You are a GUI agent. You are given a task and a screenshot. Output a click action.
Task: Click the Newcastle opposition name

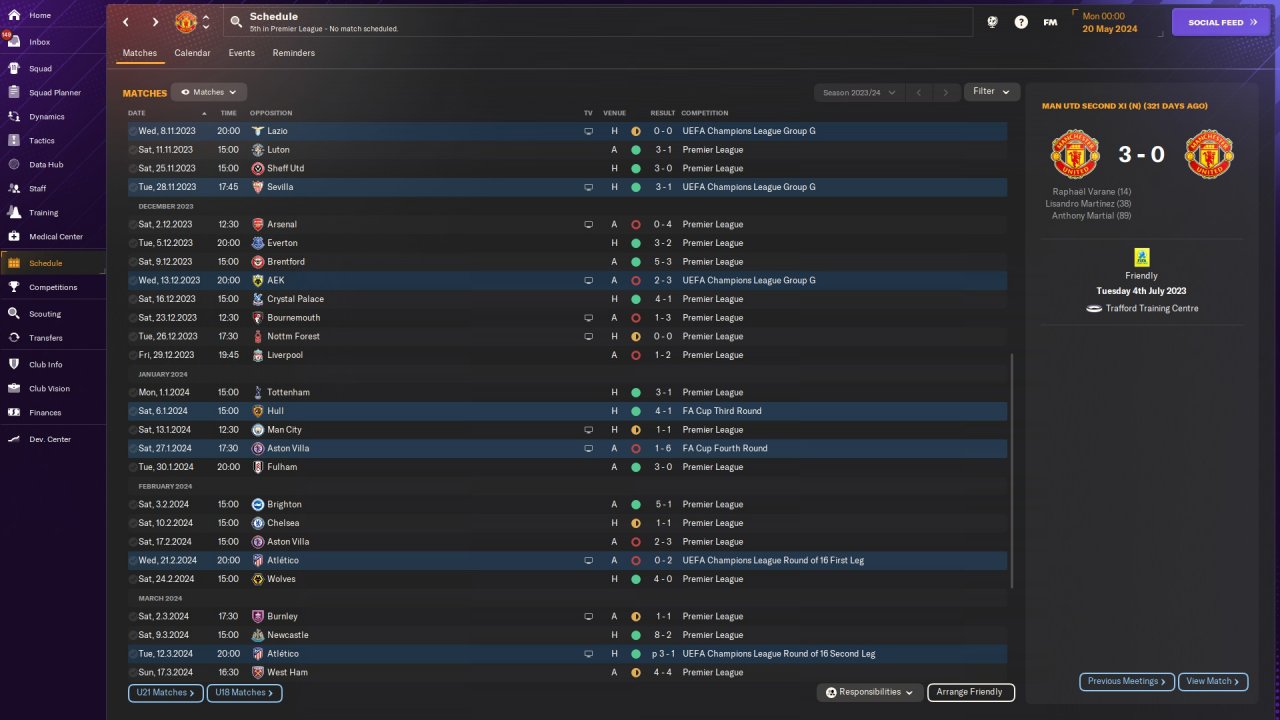[x=288, y=635]
